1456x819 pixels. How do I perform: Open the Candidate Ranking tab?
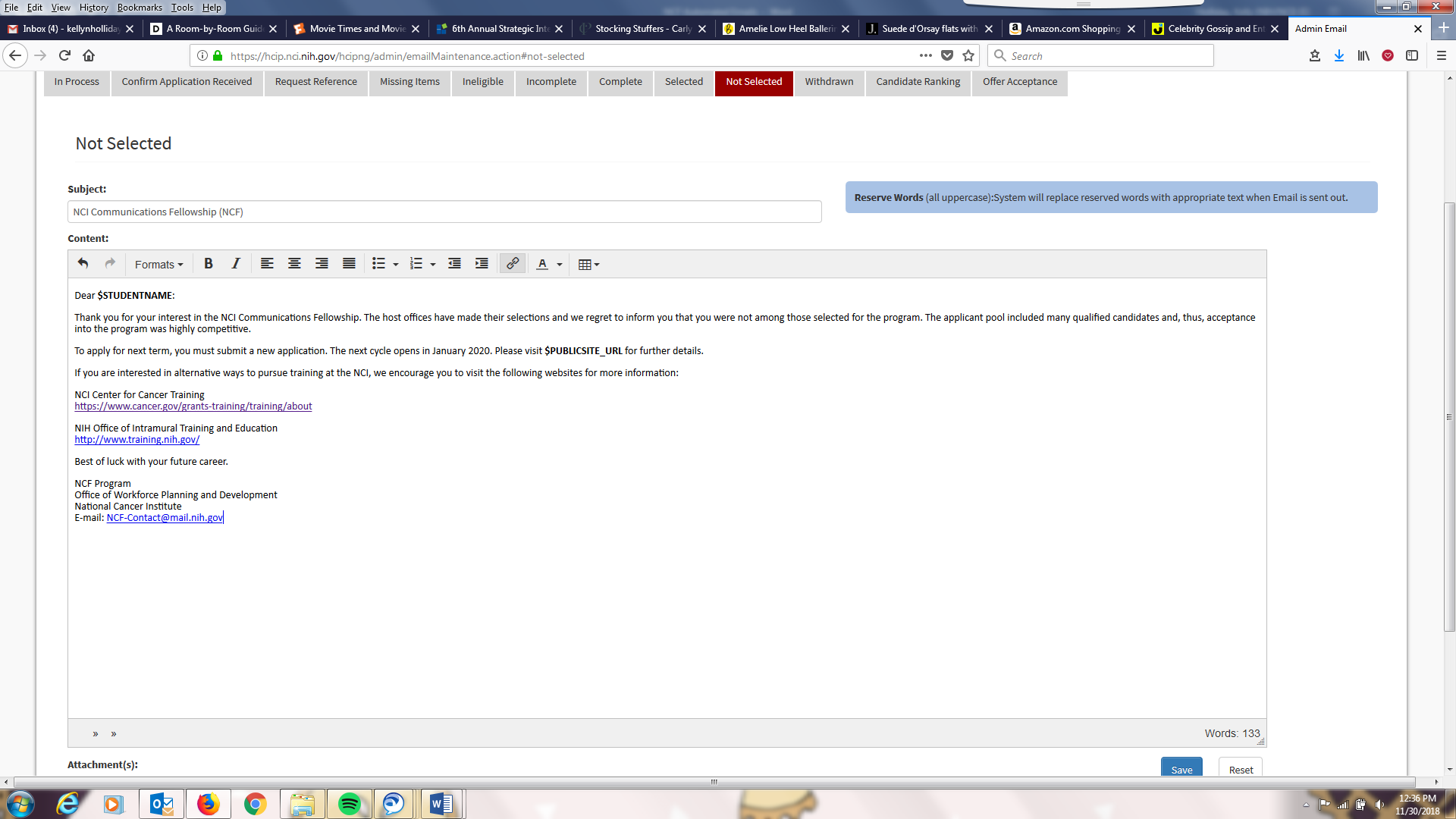tap(918, 82)
